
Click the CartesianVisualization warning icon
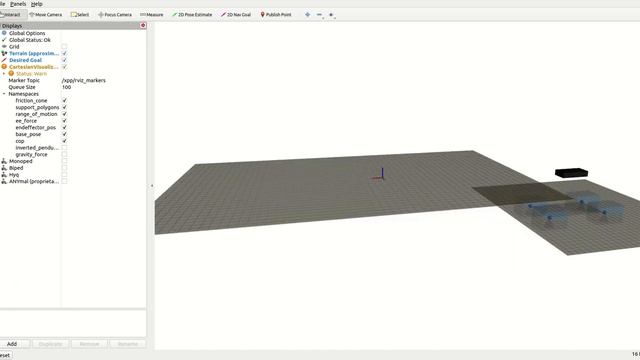[4, 67]
